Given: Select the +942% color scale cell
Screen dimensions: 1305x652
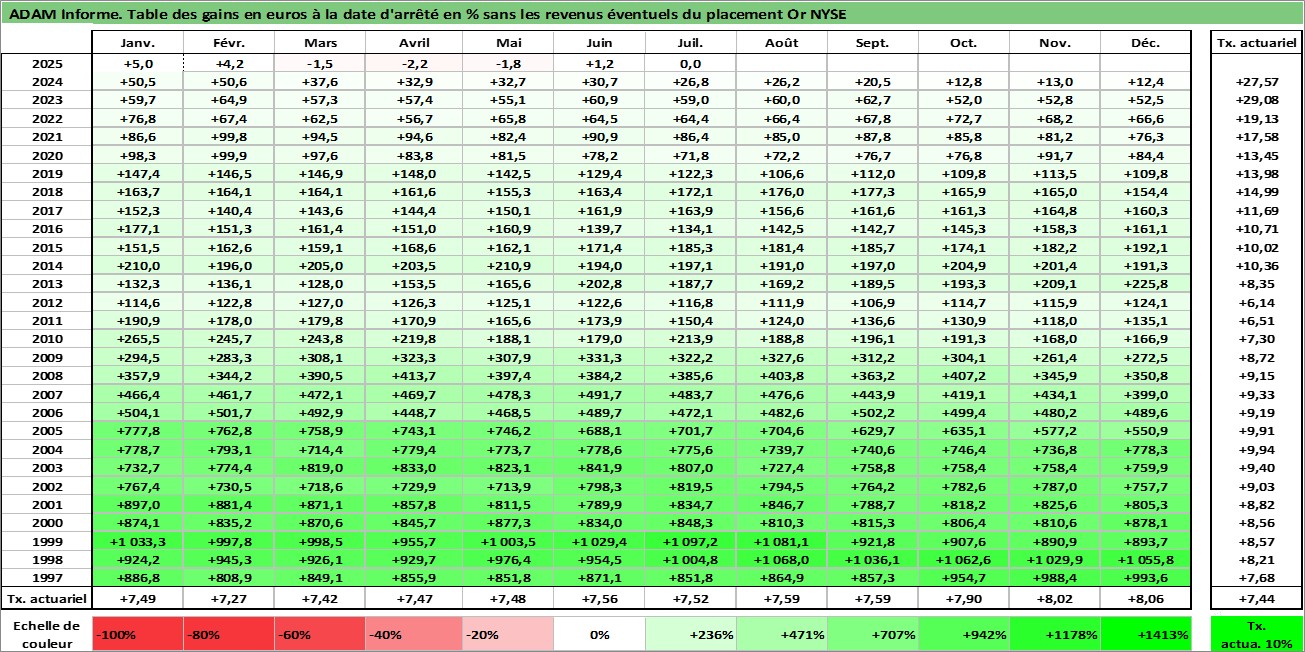Looking at the screenshot, I should [964, 634].
